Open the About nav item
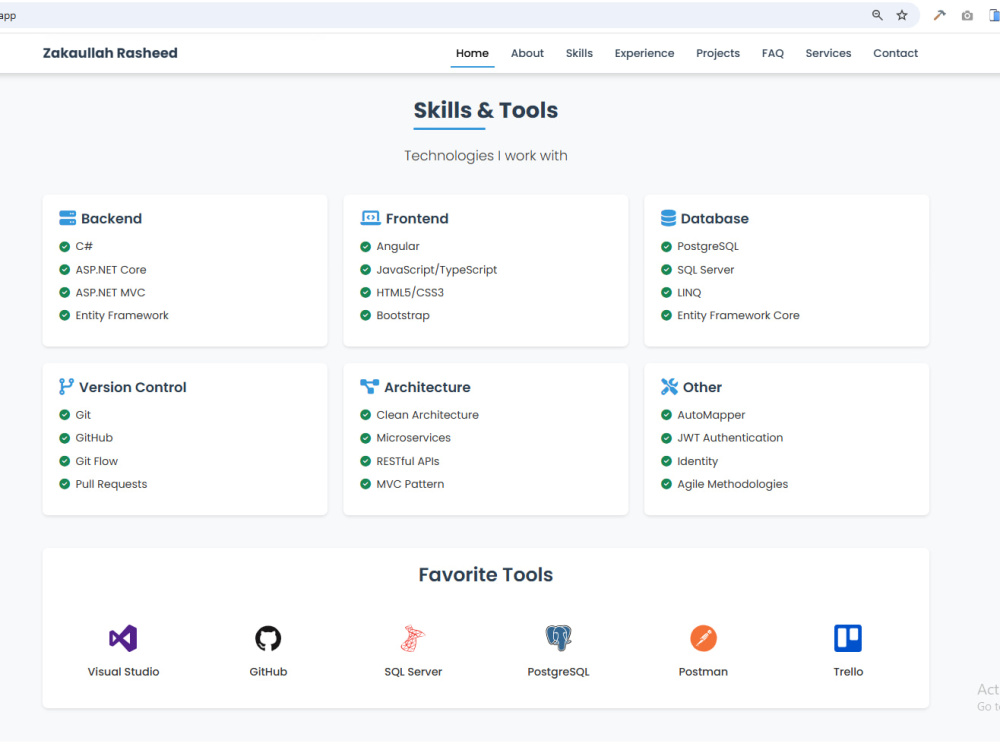This screenshot has width=1000, height=750. (x=527, y=54)
